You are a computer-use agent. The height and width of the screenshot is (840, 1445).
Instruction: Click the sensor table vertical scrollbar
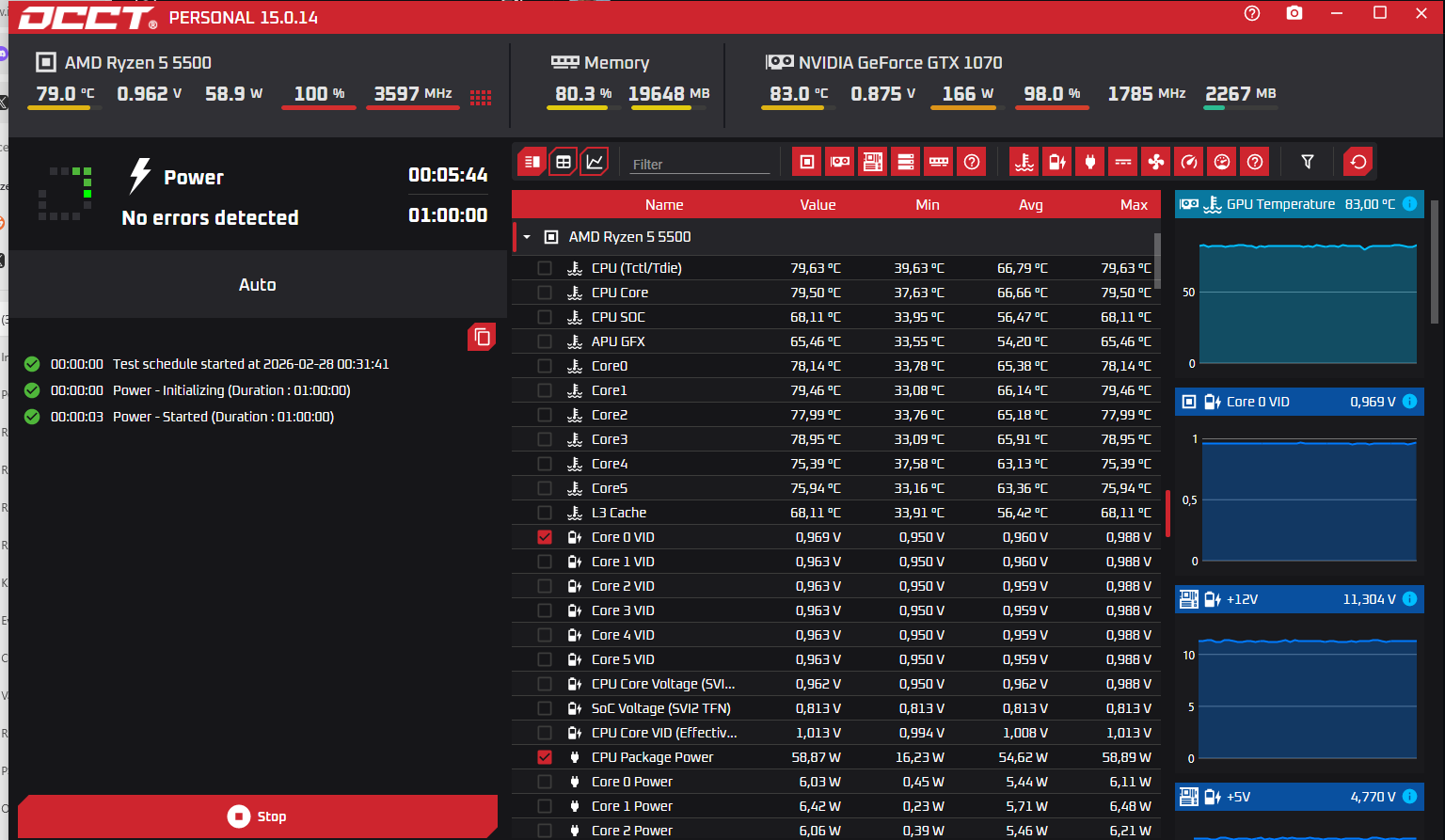point(1157,261)
